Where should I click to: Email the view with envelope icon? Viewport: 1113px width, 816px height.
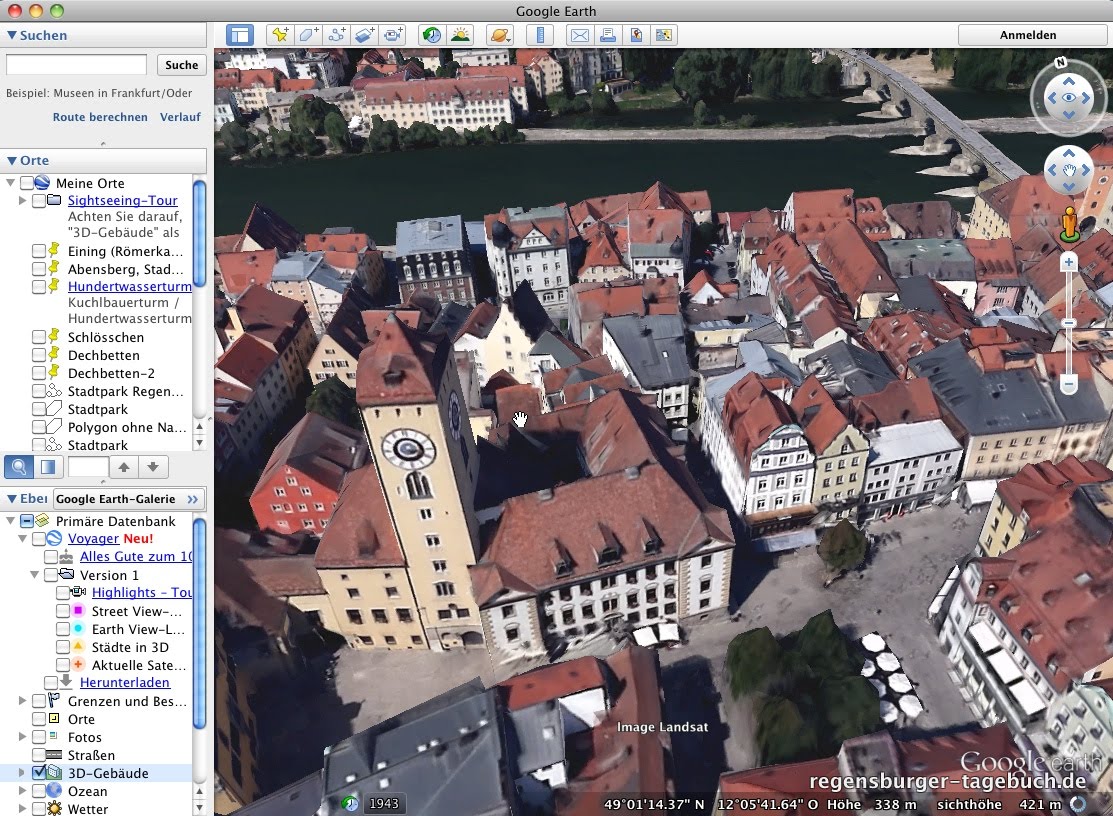pyautogui.click(x=580, y=35)
